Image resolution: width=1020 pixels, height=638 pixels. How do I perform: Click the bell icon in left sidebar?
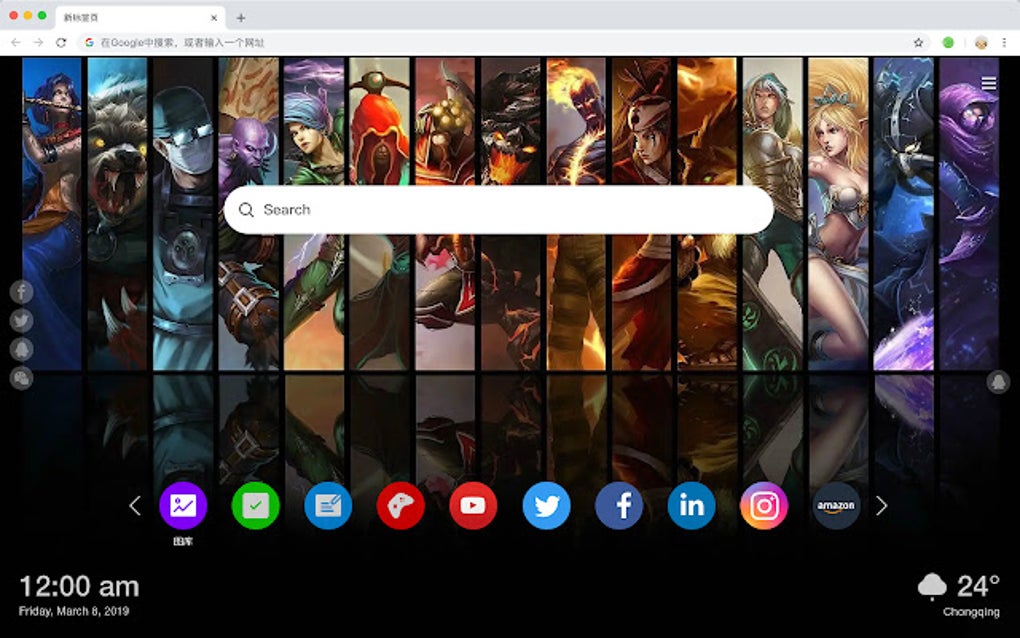click(x=21, y=349)
